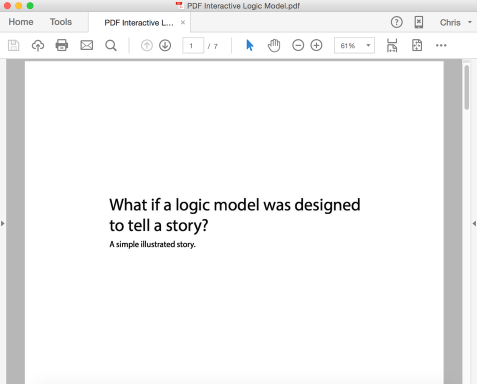Open the Chris account dropdown
477x384 pixels.
click(x=456, y=22)
